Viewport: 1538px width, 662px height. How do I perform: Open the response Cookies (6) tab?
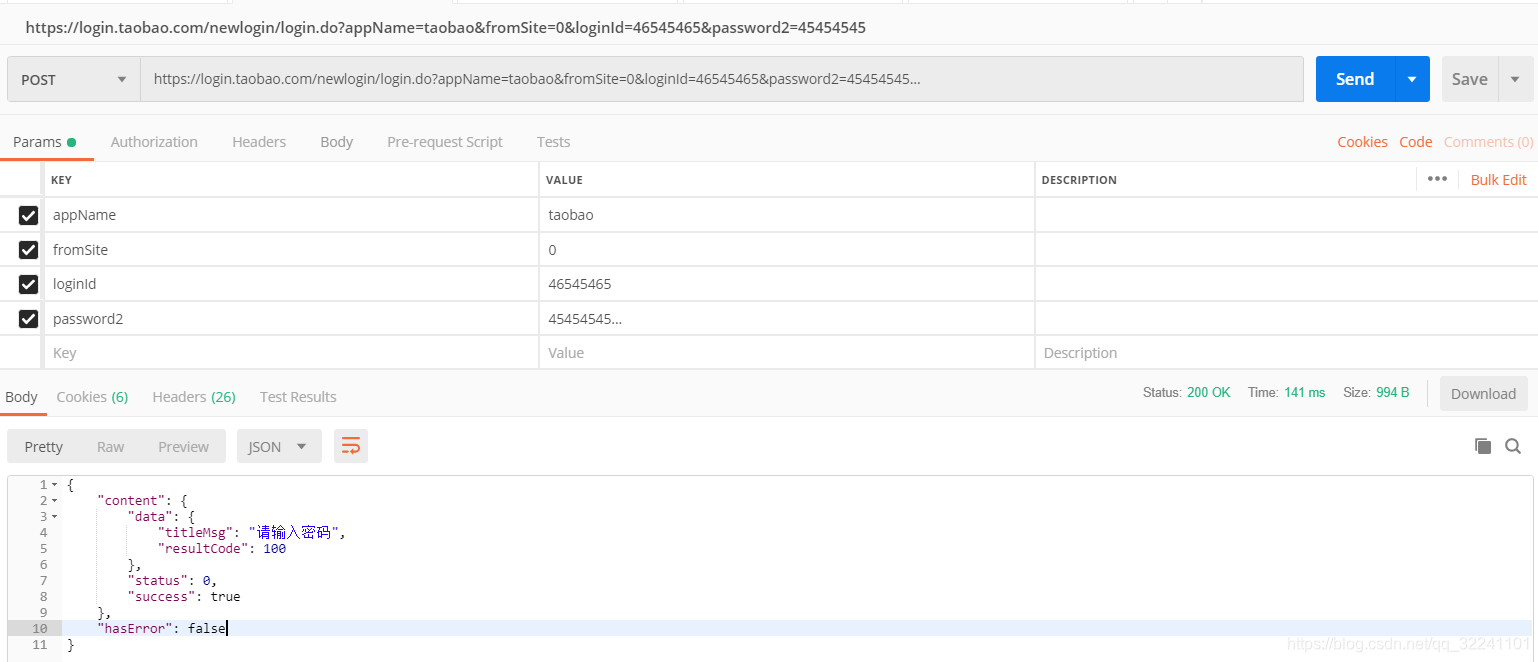point(92,397)
